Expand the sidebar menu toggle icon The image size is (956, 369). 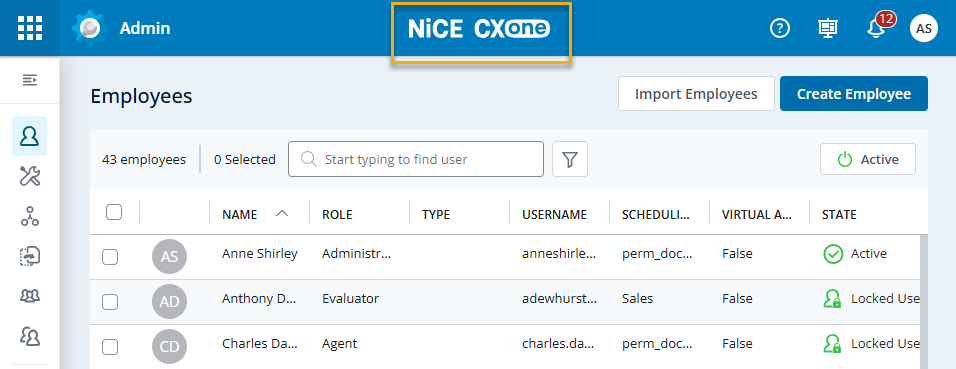[30, 80]
